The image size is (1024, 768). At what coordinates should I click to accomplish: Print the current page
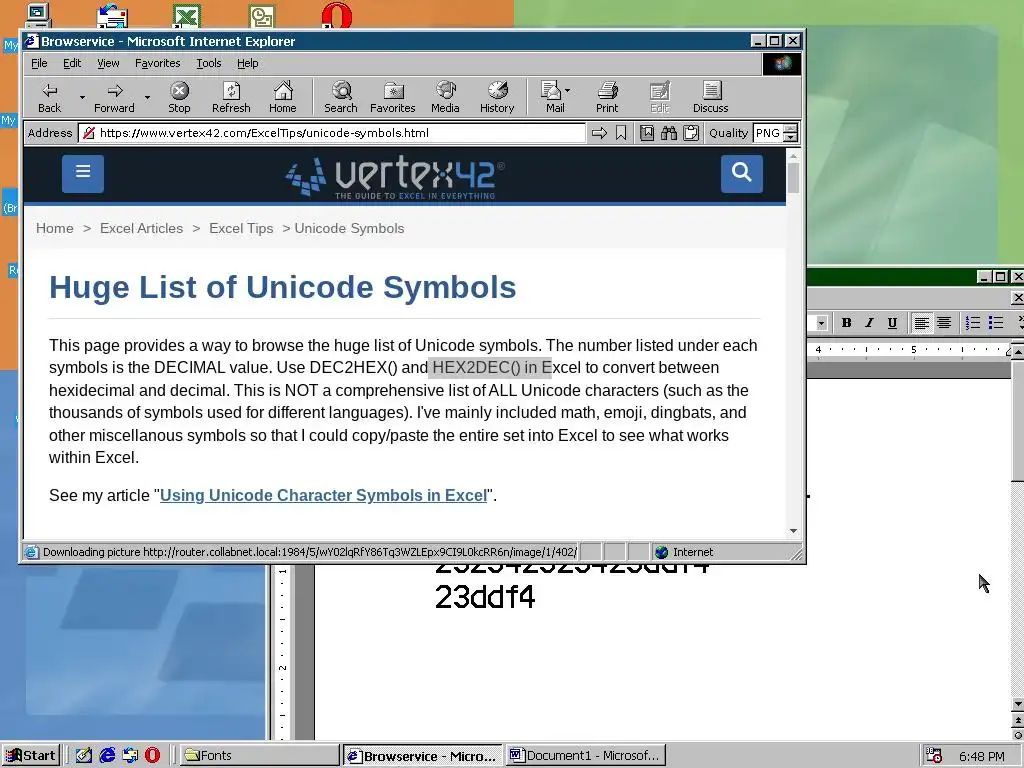pos(607,97)
